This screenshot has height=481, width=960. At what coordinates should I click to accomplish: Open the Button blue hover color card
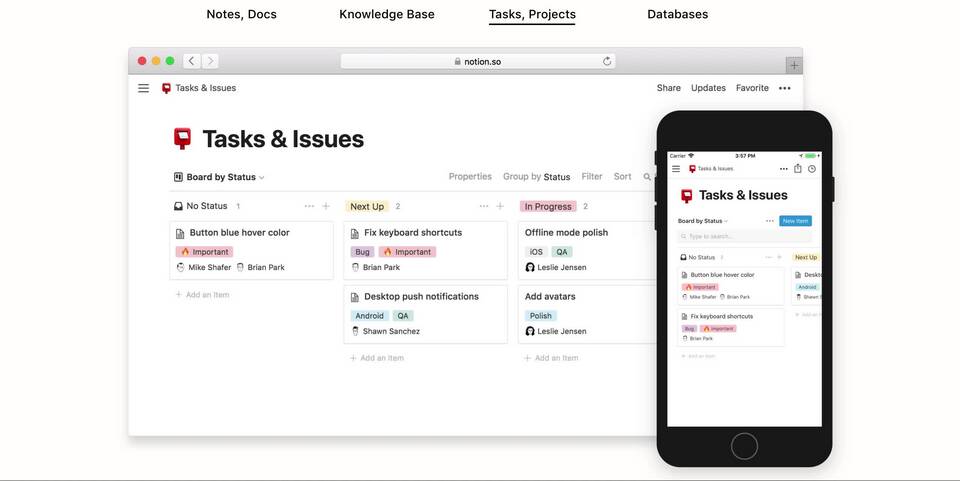pos(251,250)
